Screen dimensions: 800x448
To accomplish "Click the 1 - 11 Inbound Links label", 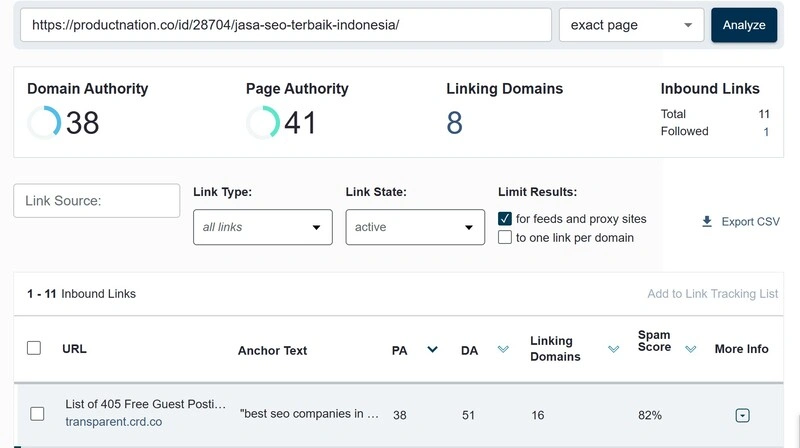I will pos(82,294).
